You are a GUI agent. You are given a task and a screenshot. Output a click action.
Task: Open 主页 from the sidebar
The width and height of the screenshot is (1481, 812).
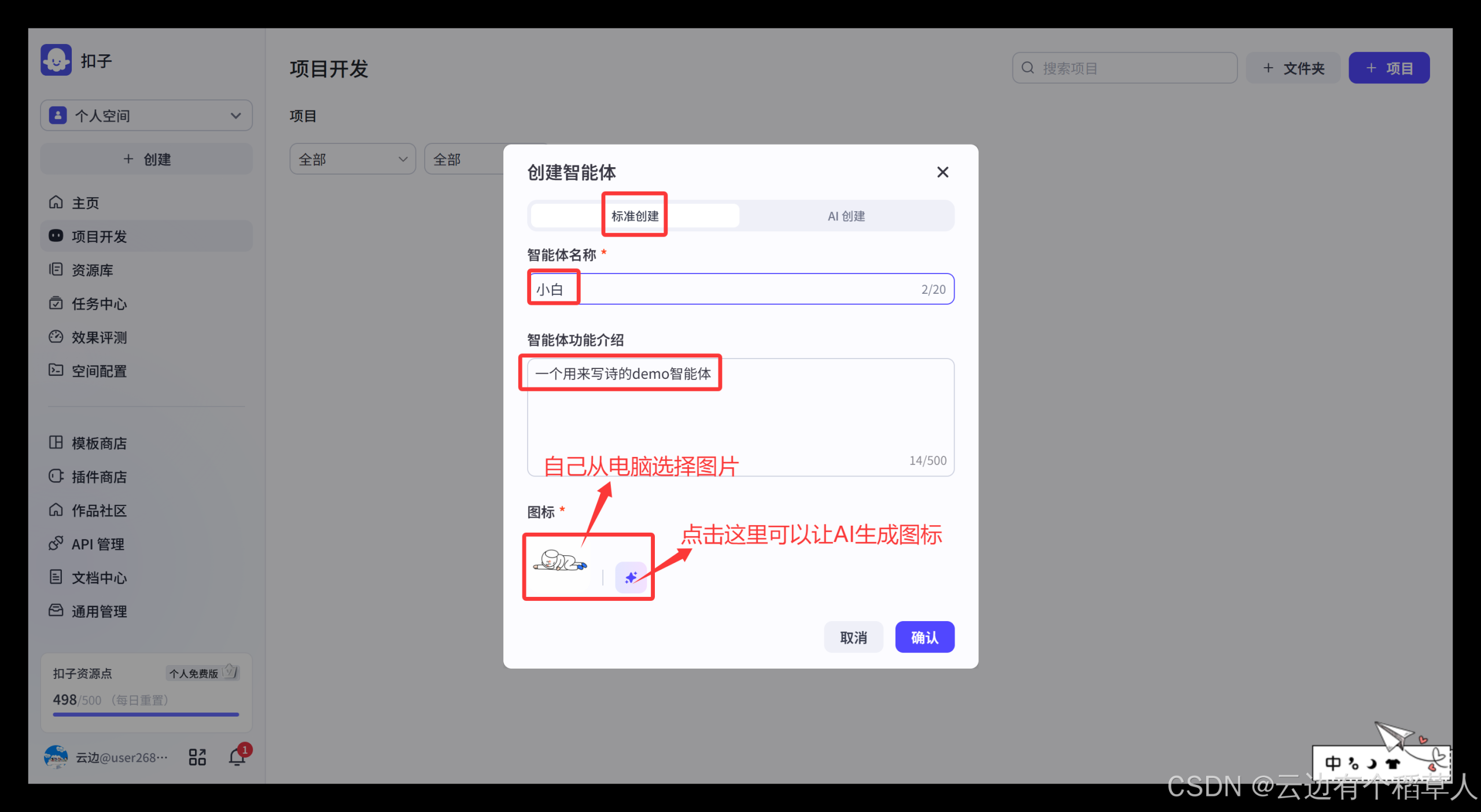point(85,202)
